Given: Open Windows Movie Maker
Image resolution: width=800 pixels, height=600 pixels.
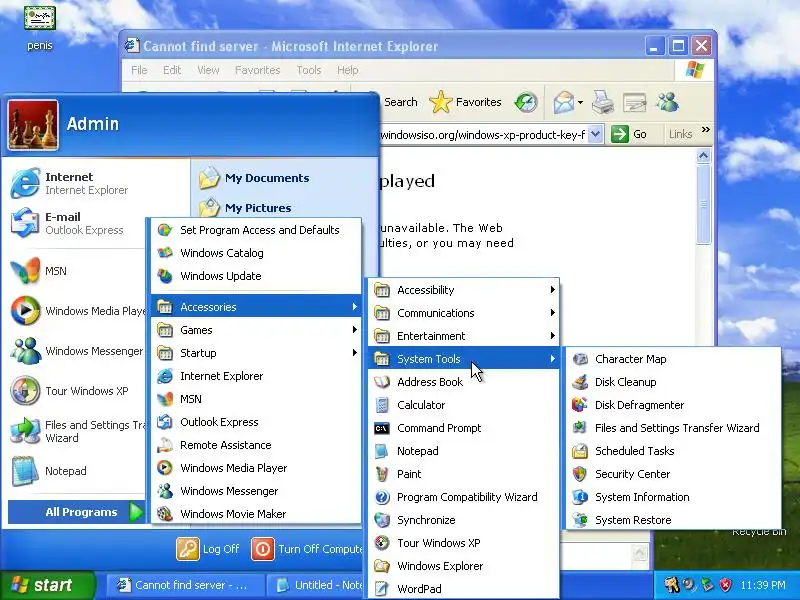Looking at the screenshot, I should [x=256, y=514].
